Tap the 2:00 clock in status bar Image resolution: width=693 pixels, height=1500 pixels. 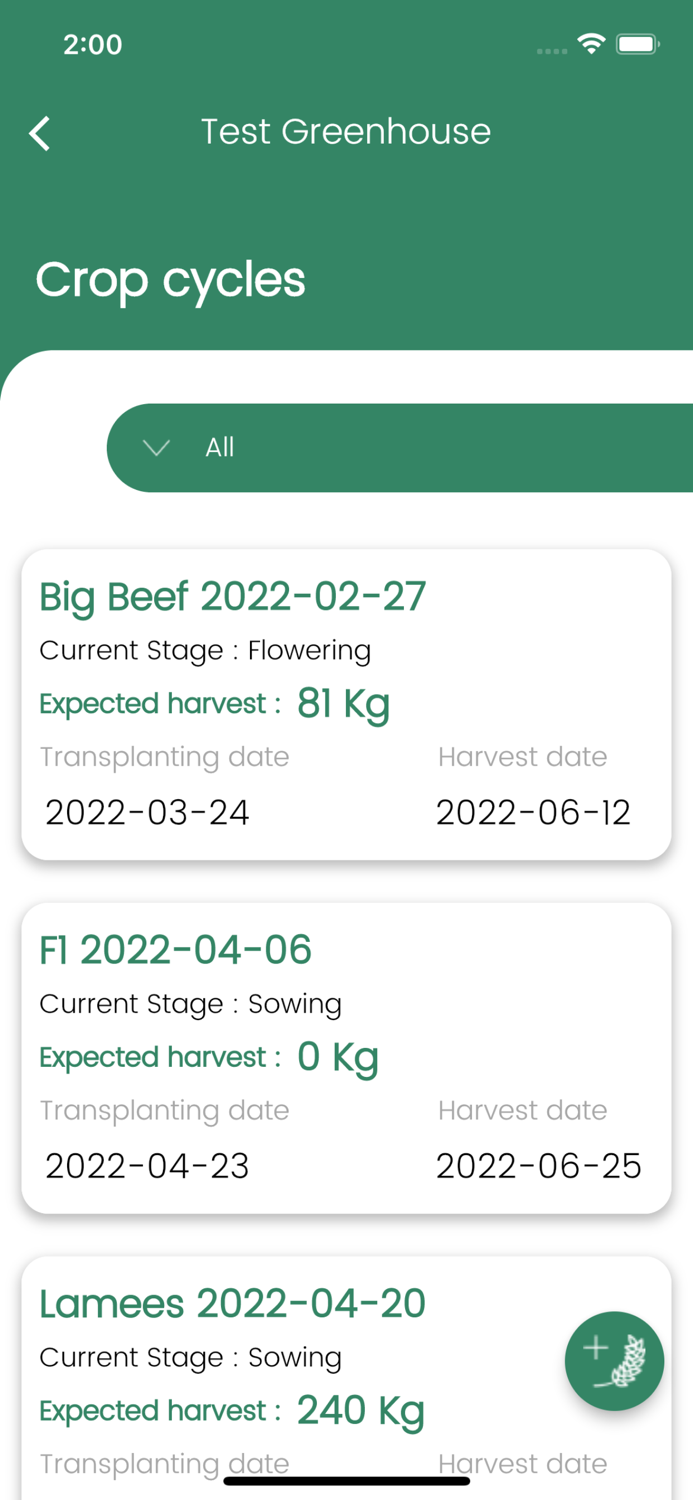pyautogui.click(x=92, y=44)
